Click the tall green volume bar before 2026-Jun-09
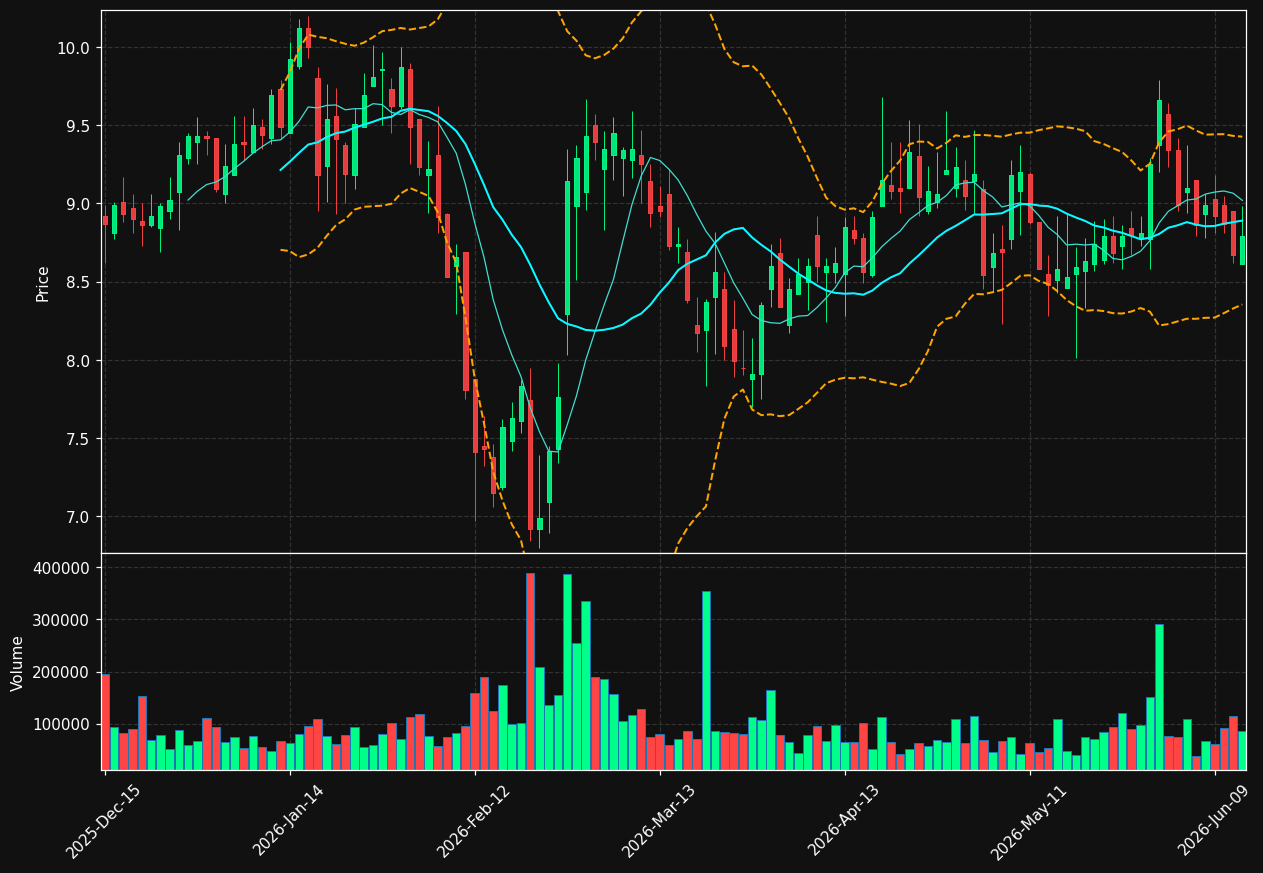Screen dimensions: 1263x873 [x=1159, y=697]
